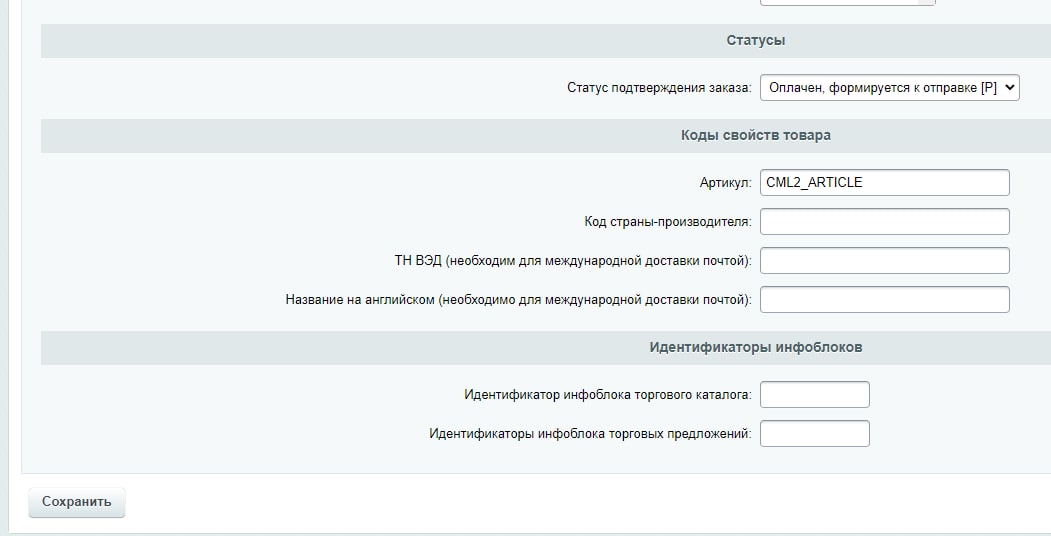
Task: Click the partially visible dropdown at top
Action: pos(847,2)
